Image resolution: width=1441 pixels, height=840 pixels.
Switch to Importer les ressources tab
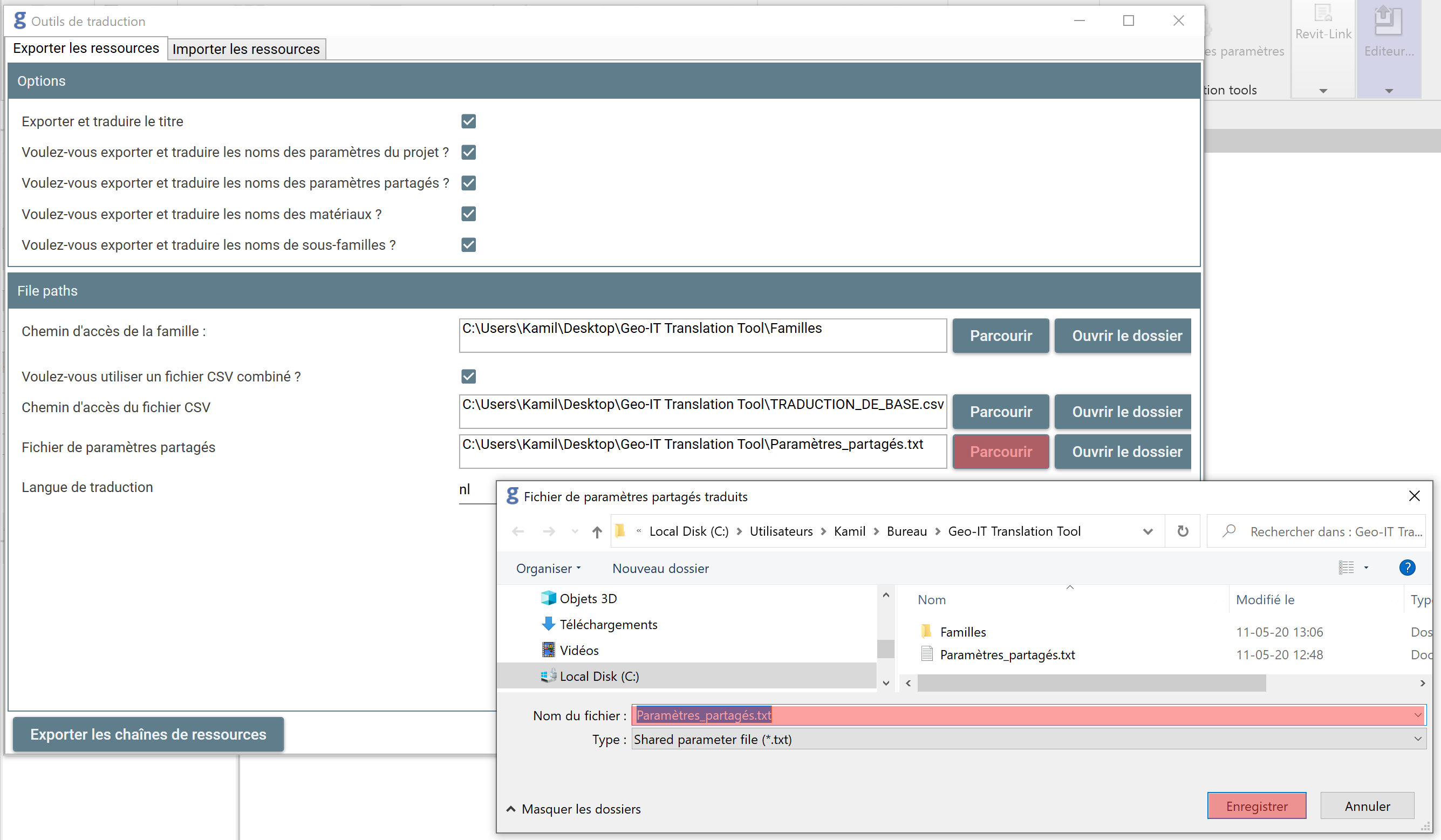tap(246, 49)
